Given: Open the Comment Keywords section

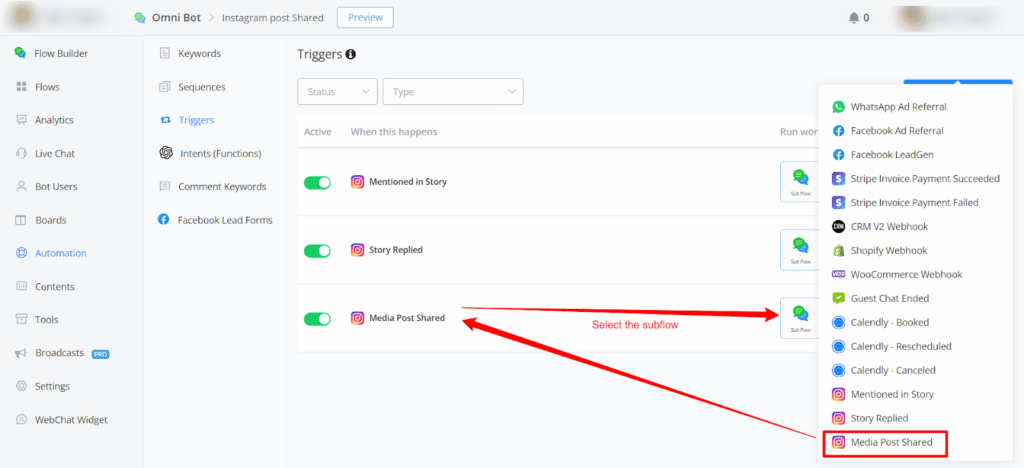Looking at the screenshot, I should 222,186.
